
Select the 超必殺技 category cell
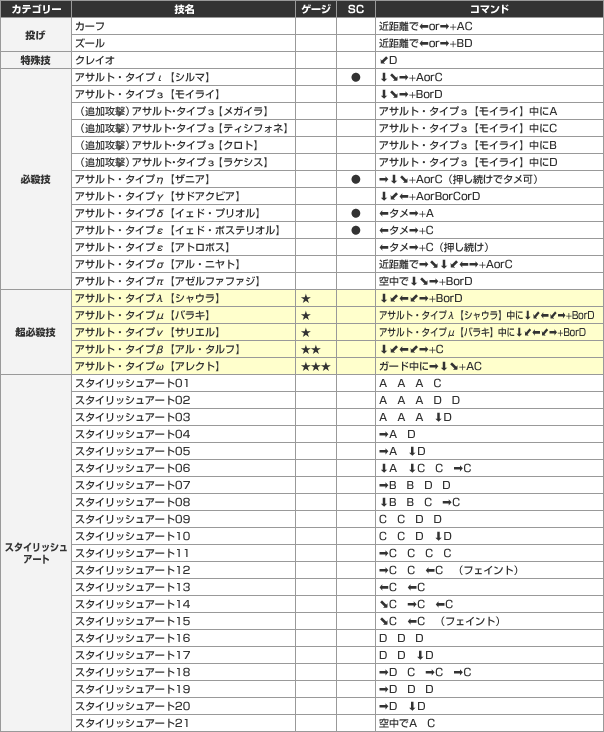pos(36,332)
